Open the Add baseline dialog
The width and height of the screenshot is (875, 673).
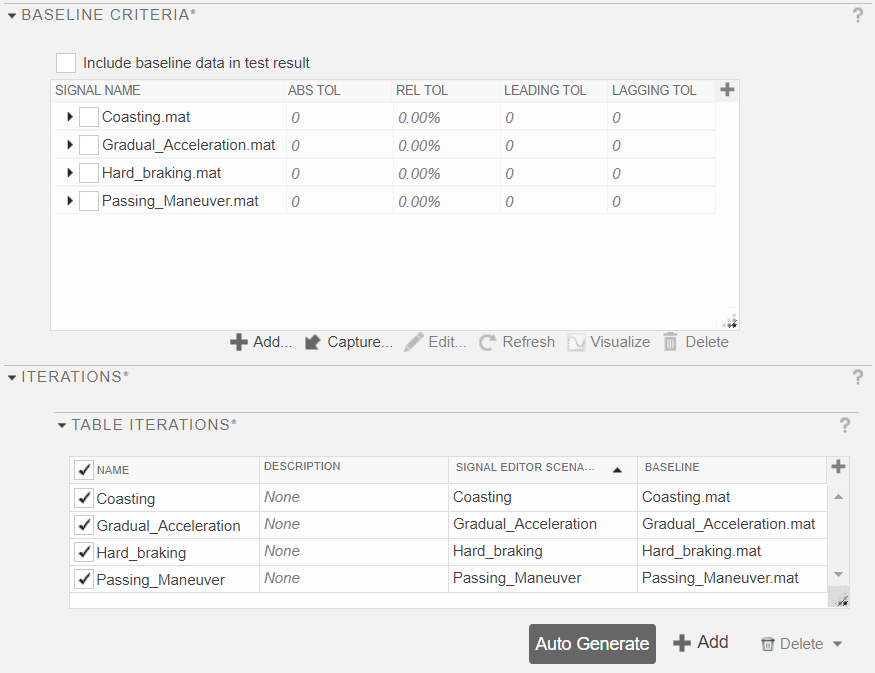coord(261,341)
